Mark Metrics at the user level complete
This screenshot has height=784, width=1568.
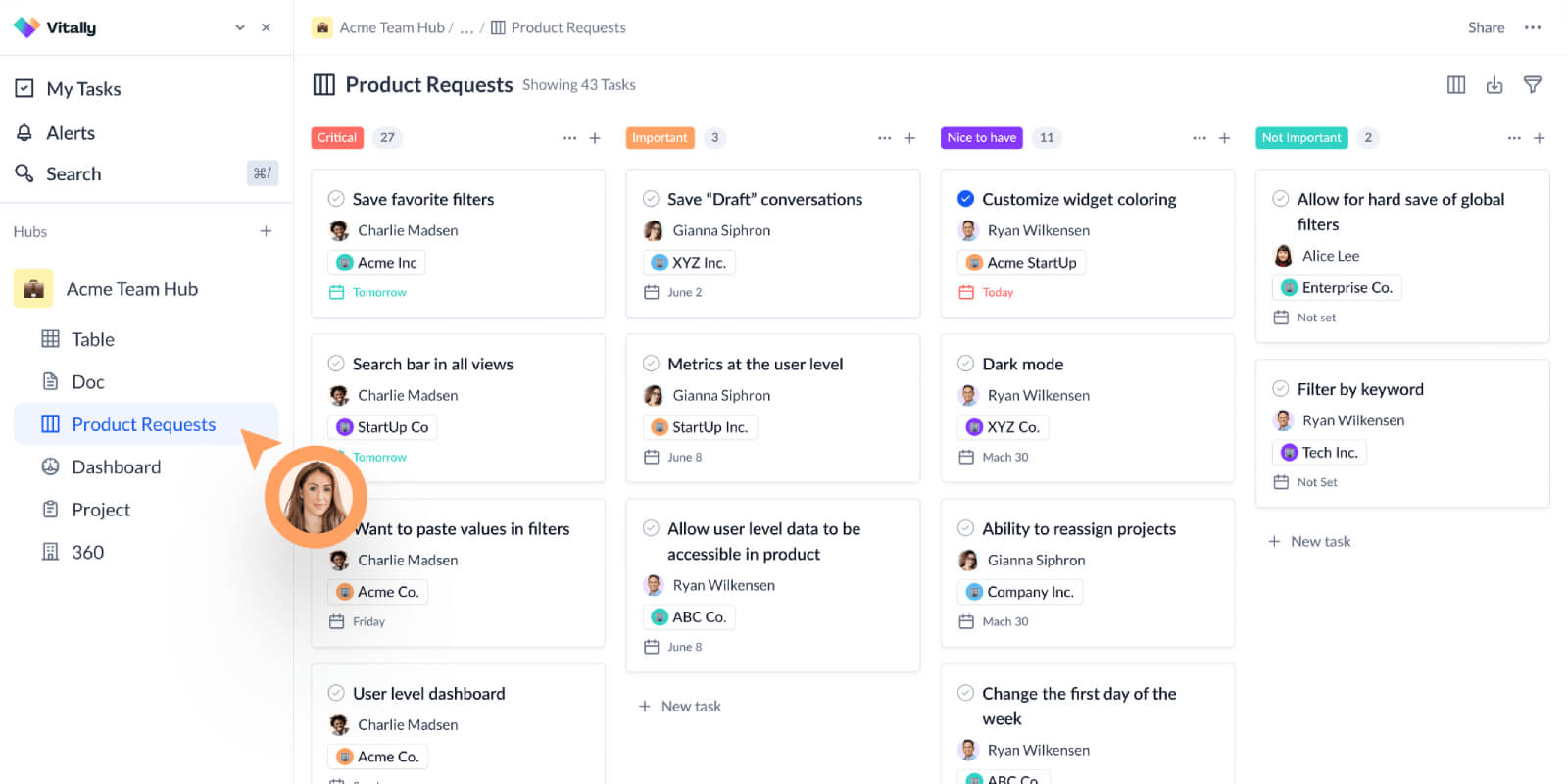point(651,364)
